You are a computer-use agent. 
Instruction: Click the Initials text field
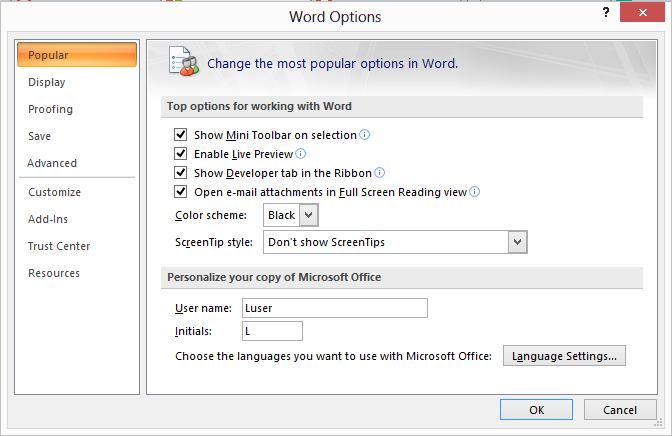coord(272,331)
